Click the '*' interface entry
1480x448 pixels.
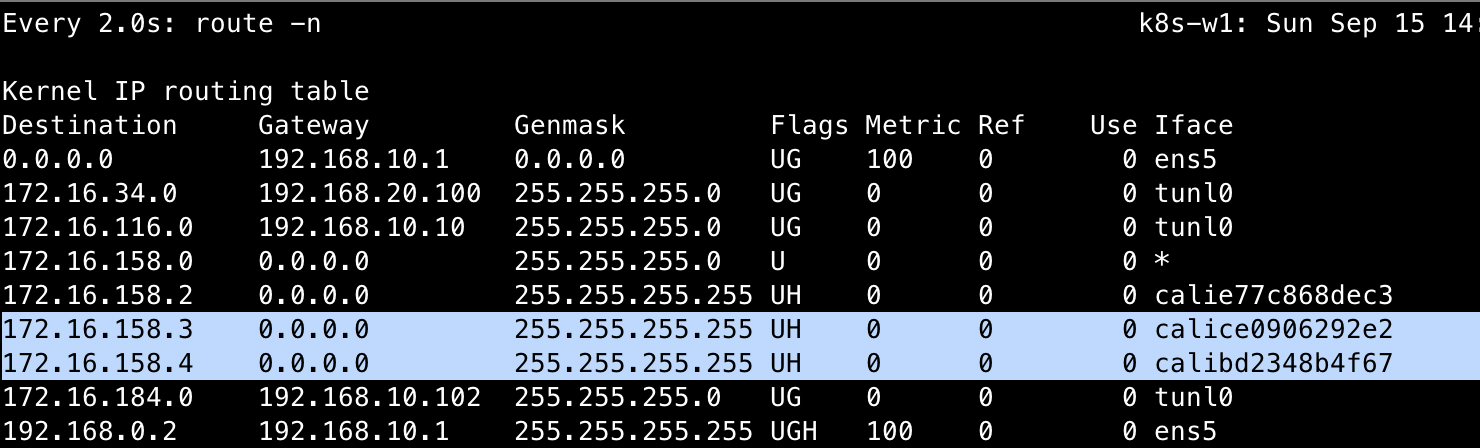tap(1162, 261)
